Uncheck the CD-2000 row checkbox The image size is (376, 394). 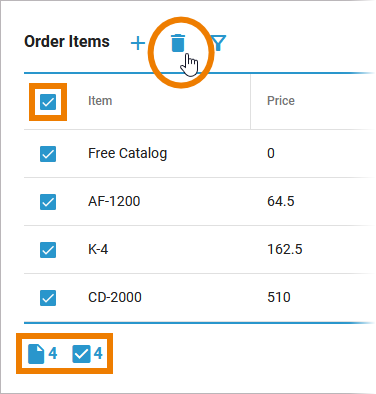pos(48,298)
